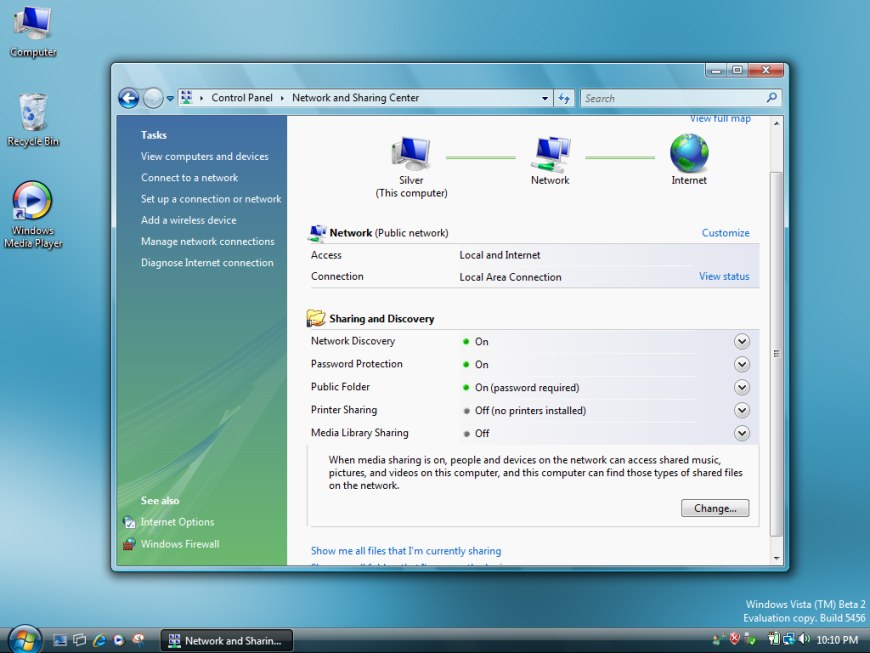Click inside the Search field
This screenshot has height=653, width=870.
coord(681,98)
